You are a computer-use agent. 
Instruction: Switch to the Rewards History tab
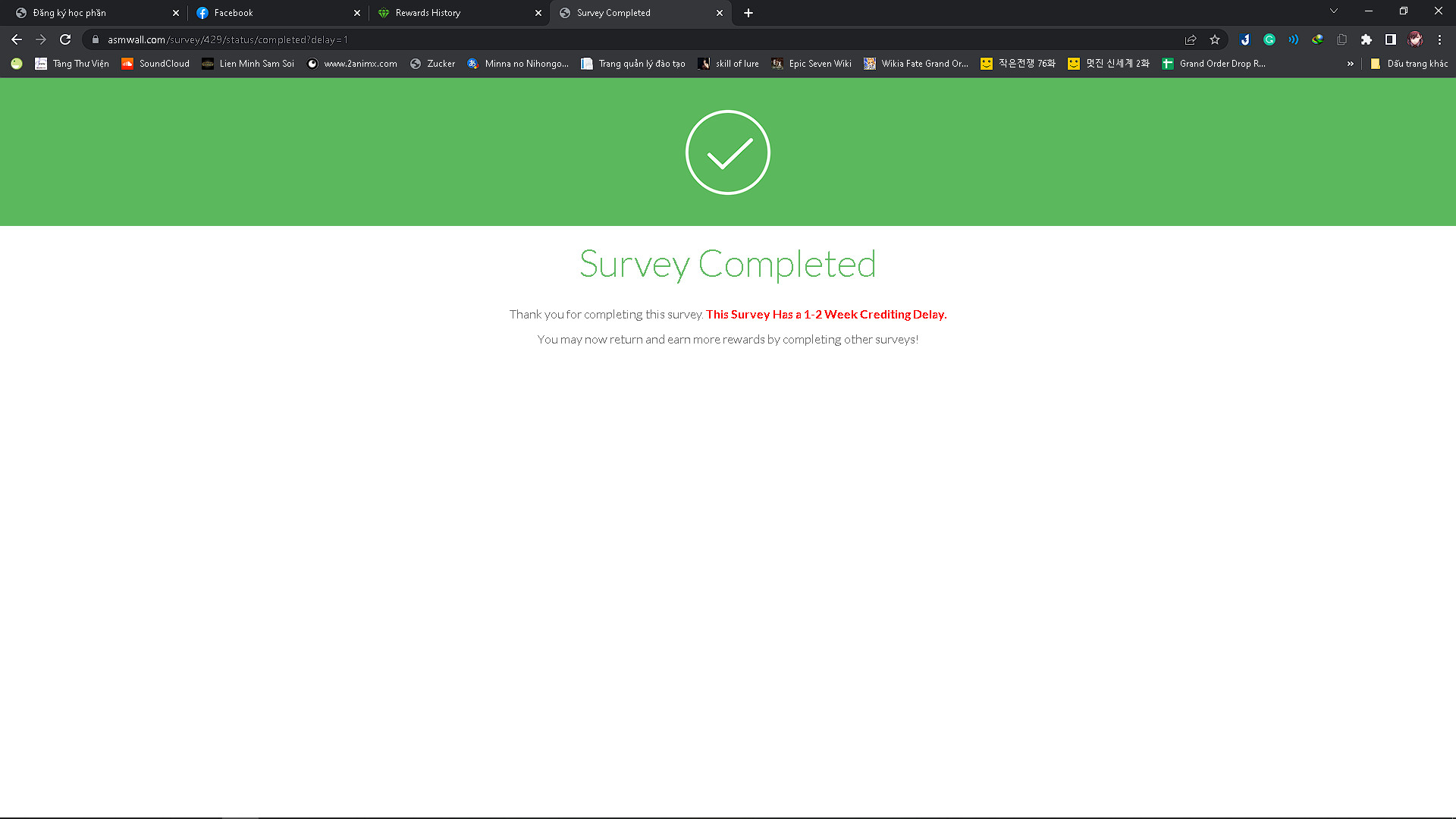click(428, 13)
